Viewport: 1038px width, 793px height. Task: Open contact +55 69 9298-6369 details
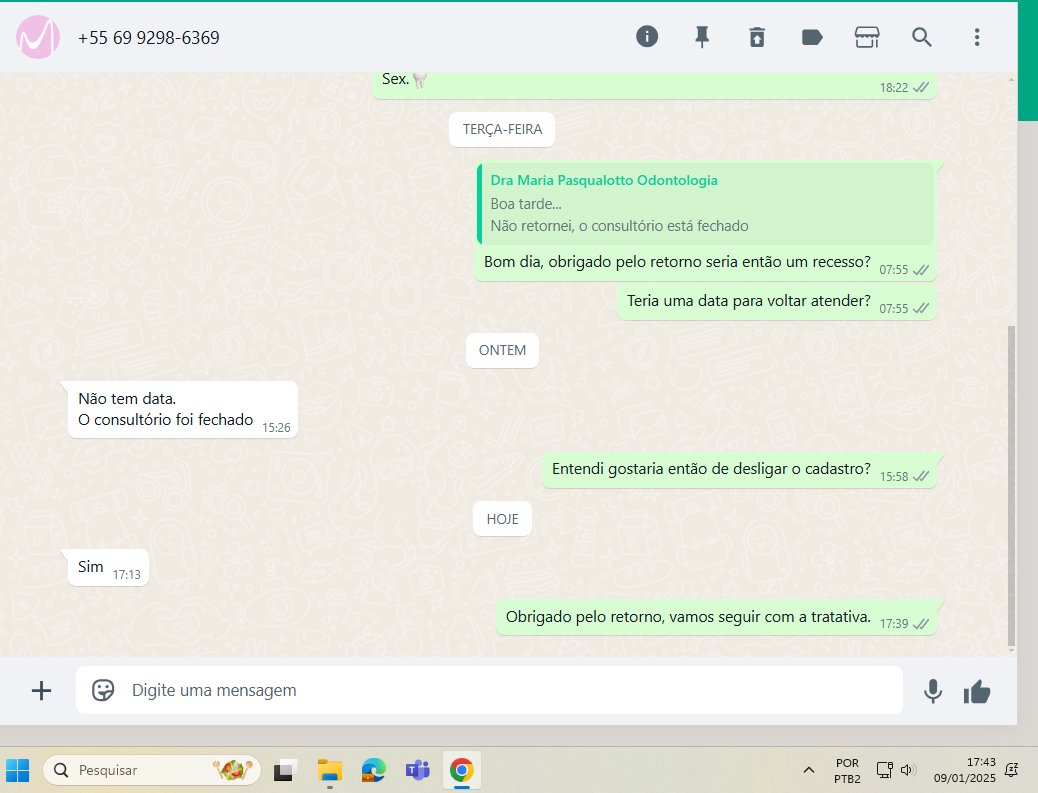point(149,38)
